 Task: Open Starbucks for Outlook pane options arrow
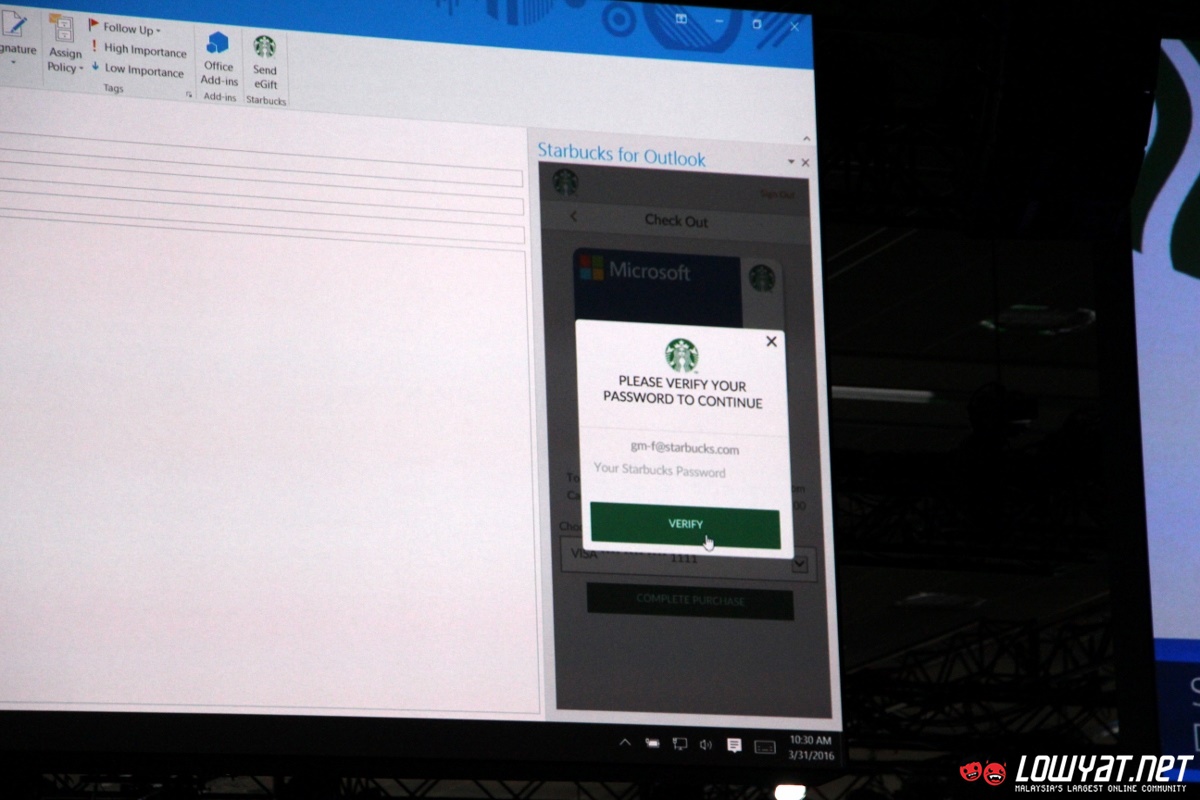click(791, 161)
